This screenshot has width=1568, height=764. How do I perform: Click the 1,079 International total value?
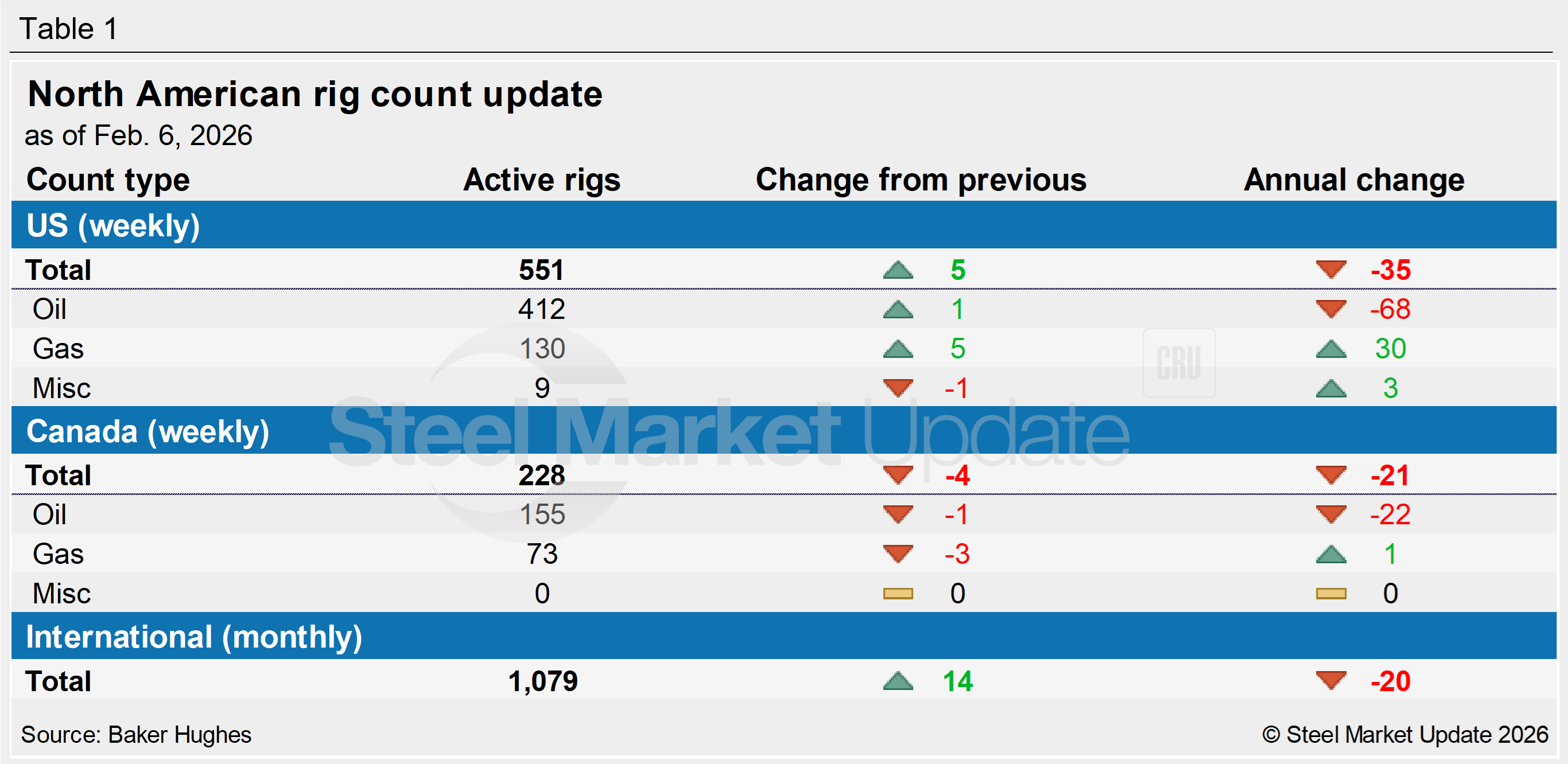click(542, 681)
